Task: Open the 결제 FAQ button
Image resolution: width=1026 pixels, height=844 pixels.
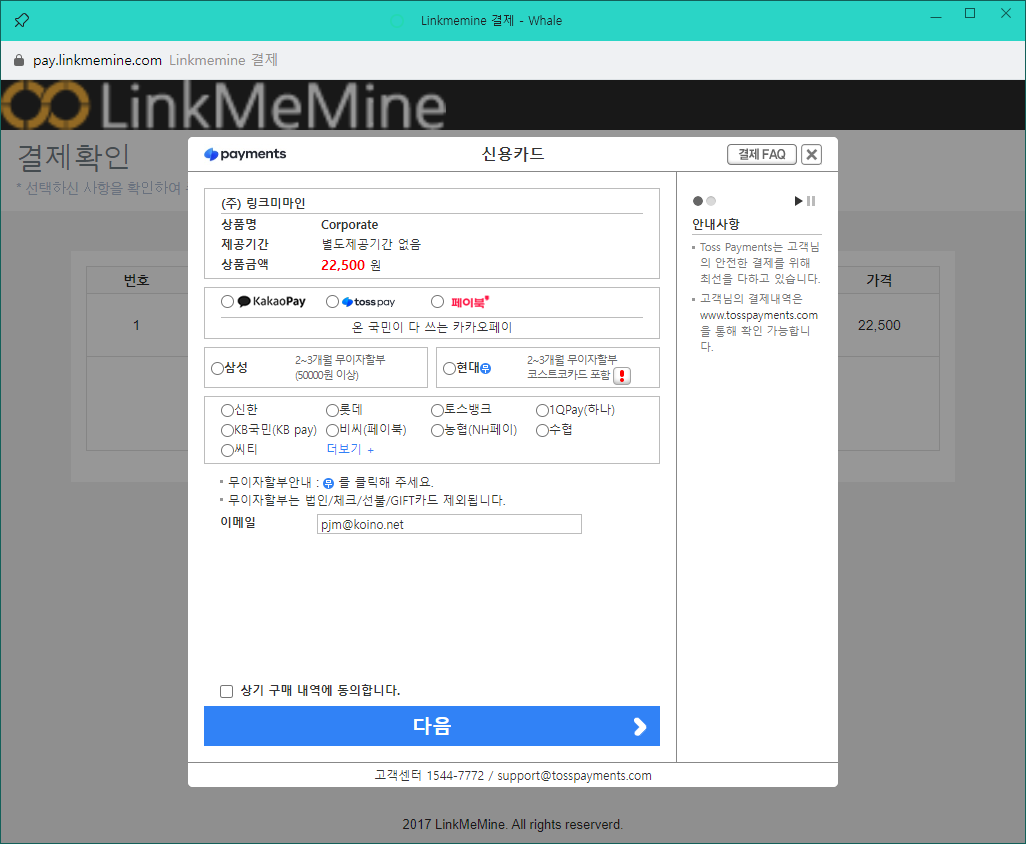Action: click(x=762, y=154)
